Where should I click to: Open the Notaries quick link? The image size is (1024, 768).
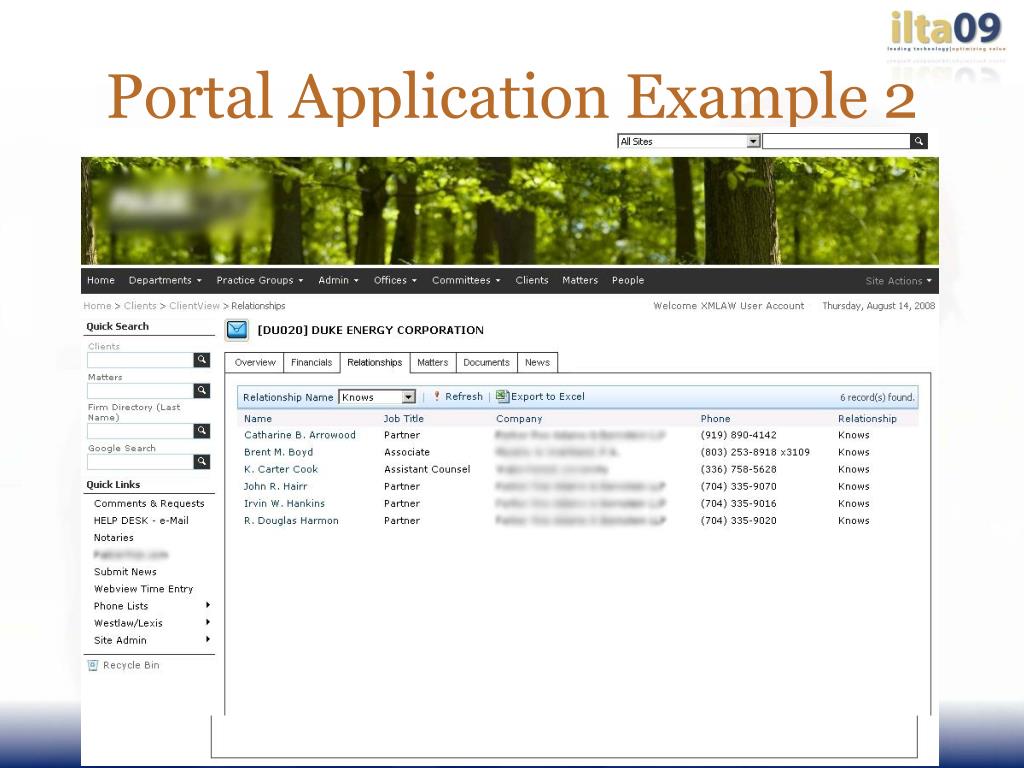click(114, 537)
